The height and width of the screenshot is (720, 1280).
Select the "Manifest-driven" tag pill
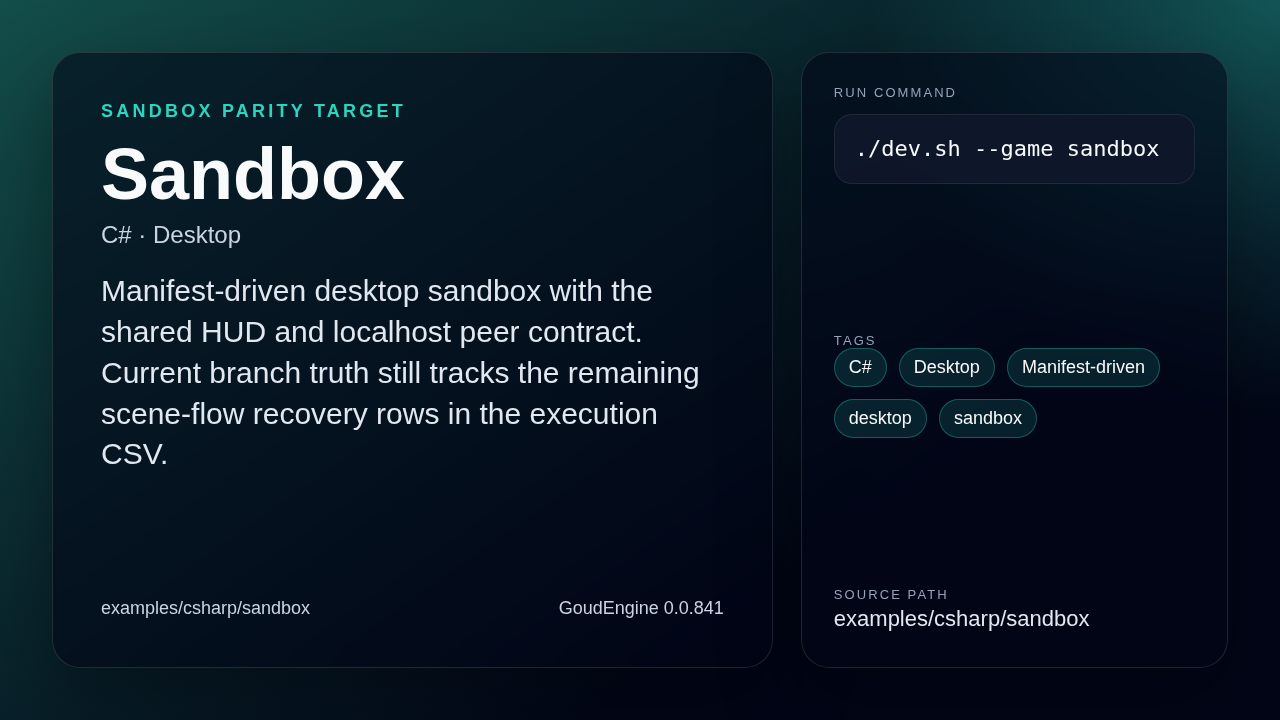click(x=1083, y=367)
